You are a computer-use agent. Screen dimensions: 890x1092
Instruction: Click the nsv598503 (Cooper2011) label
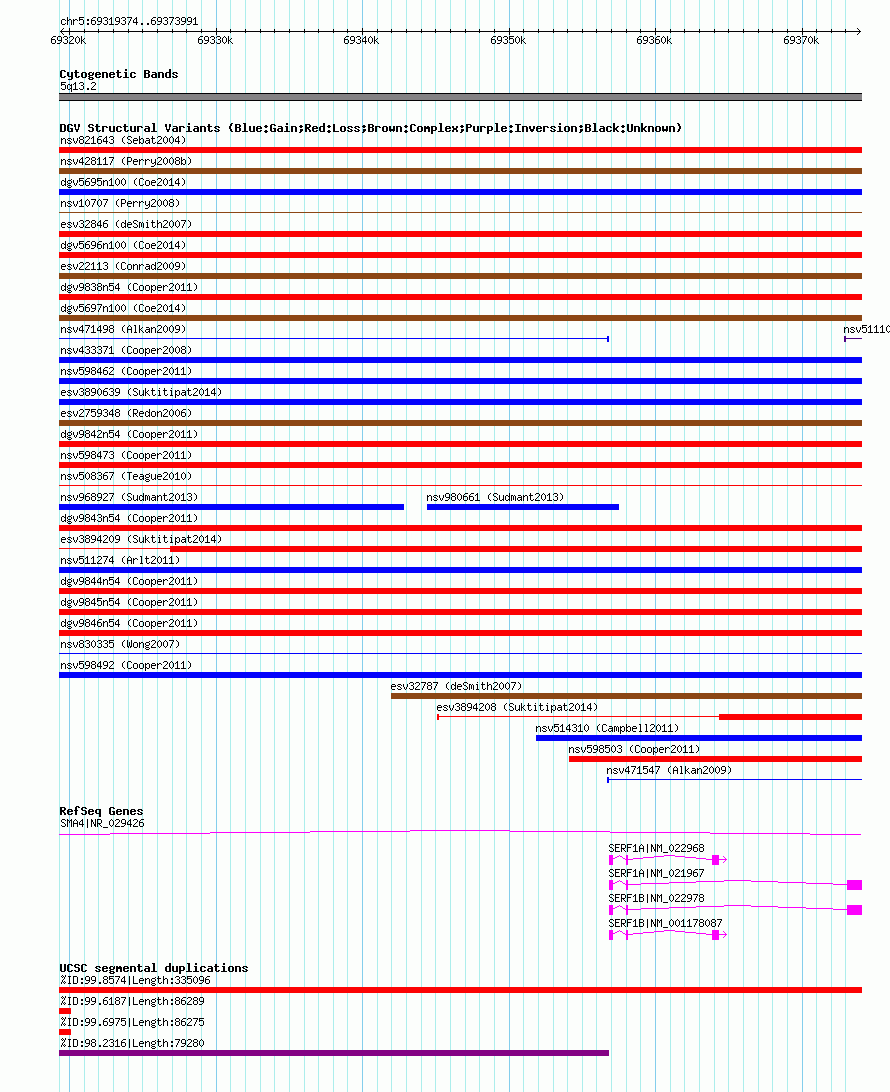point(634,749)
